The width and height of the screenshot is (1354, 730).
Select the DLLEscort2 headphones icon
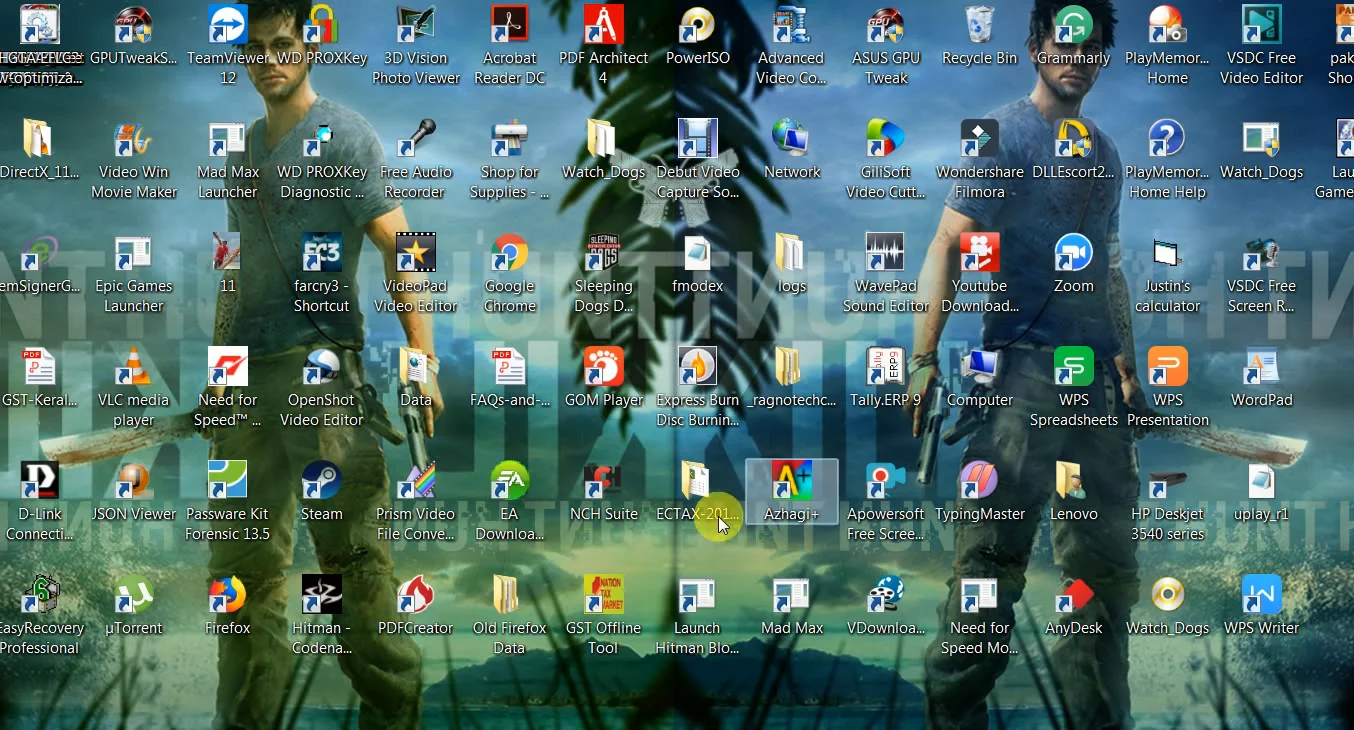click(1074, 139)
